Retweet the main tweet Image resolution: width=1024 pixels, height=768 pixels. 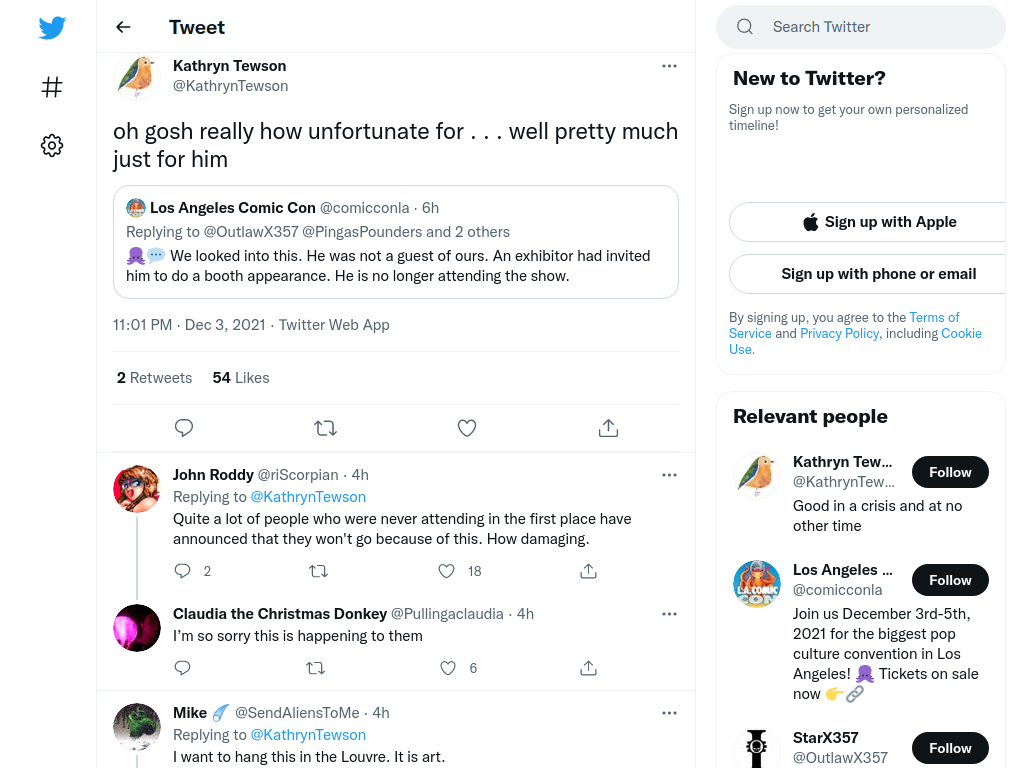coord(325,428)
